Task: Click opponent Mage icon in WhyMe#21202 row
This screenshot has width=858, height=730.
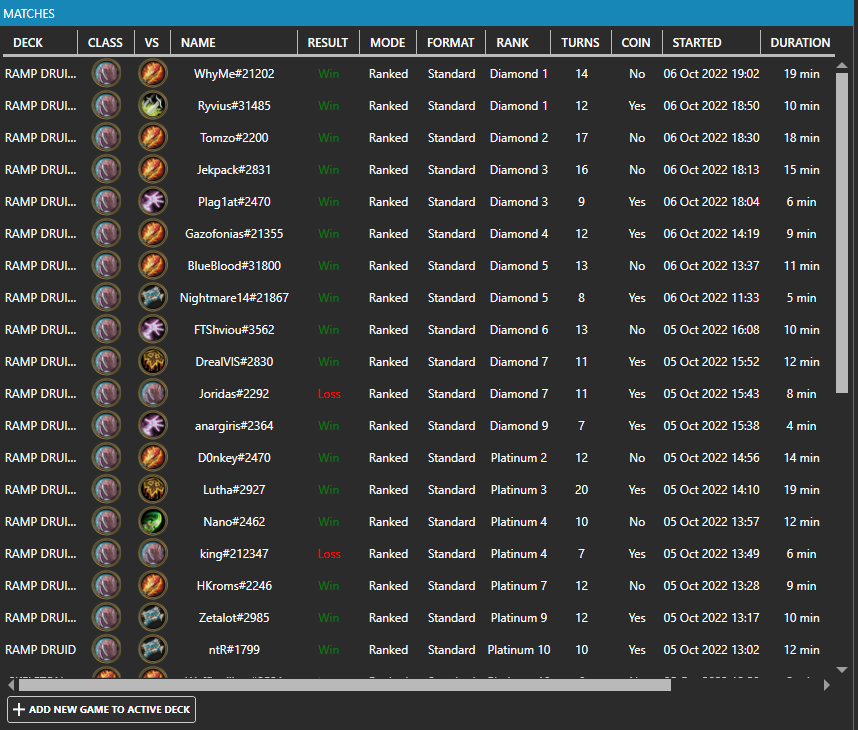Action: [153, 73]
